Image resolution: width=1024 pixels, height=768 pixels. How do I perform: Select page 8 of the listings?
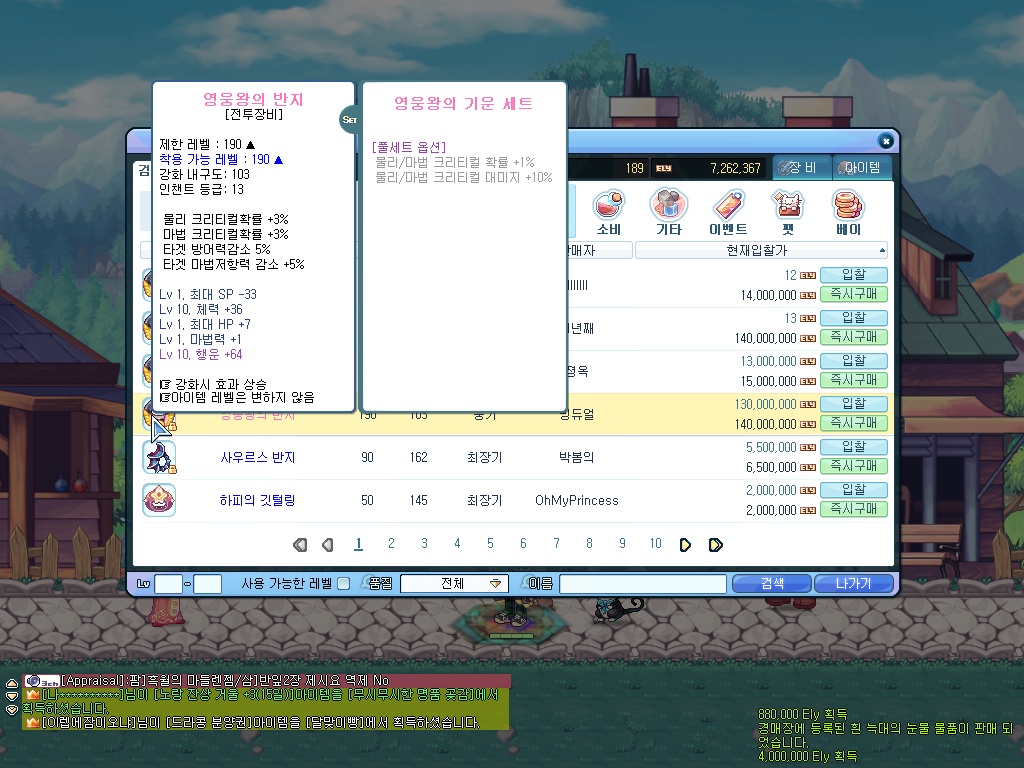tap(589, 543)
